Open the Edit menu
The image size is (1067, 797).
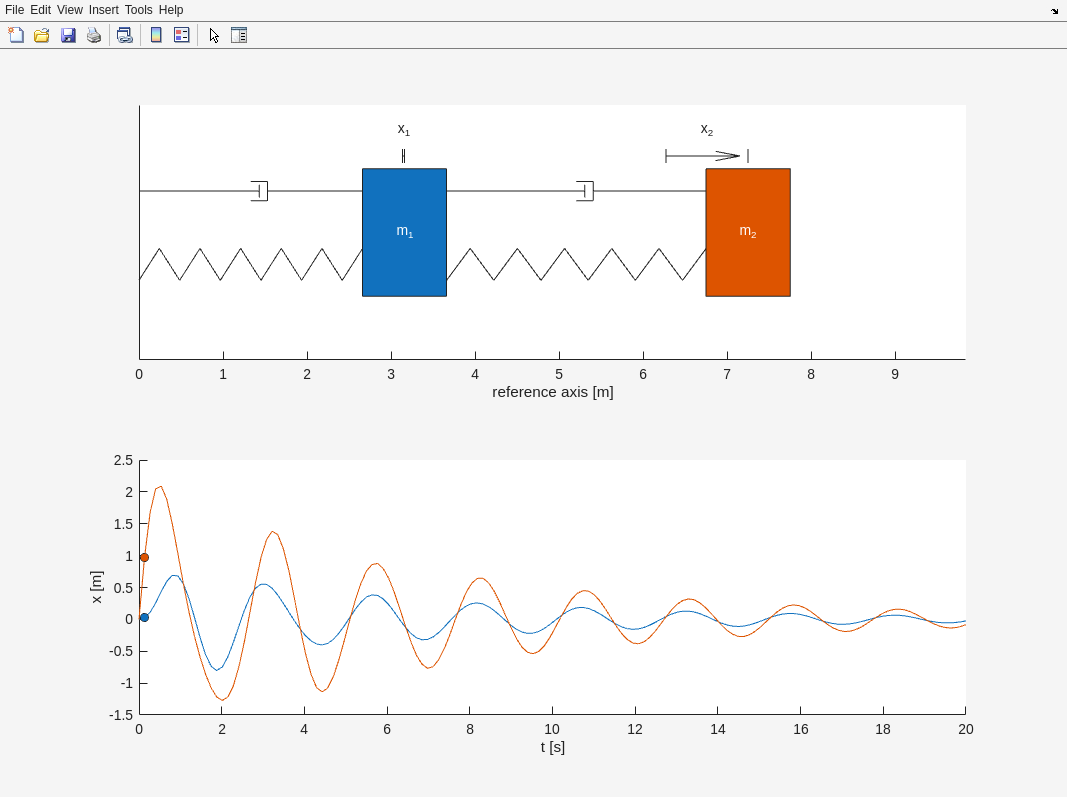tap(40, 10)
